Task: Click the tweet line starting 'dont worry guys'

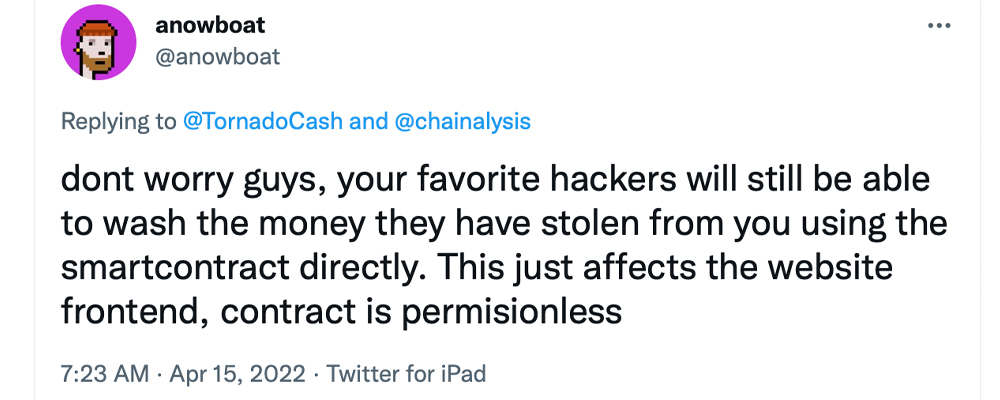Action: 495,181
